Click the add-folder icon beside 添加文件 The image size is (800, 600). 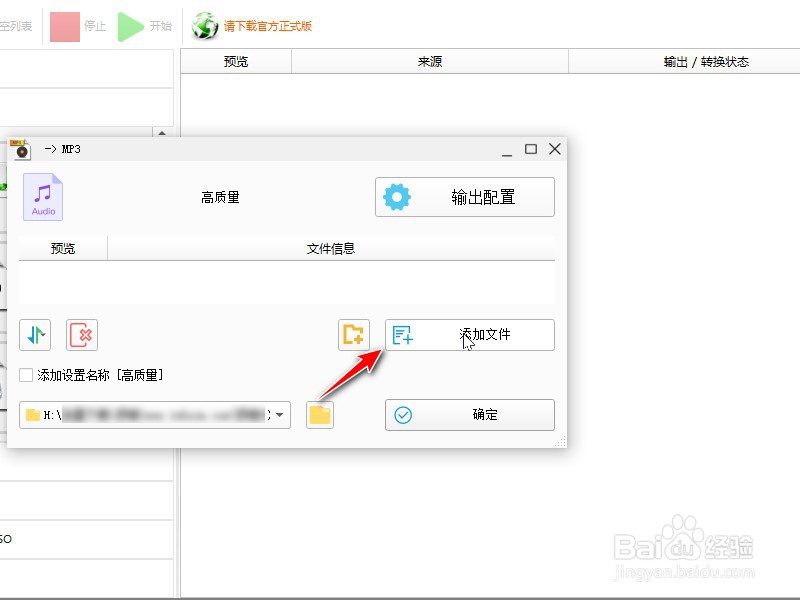click(x=353, y=335)
